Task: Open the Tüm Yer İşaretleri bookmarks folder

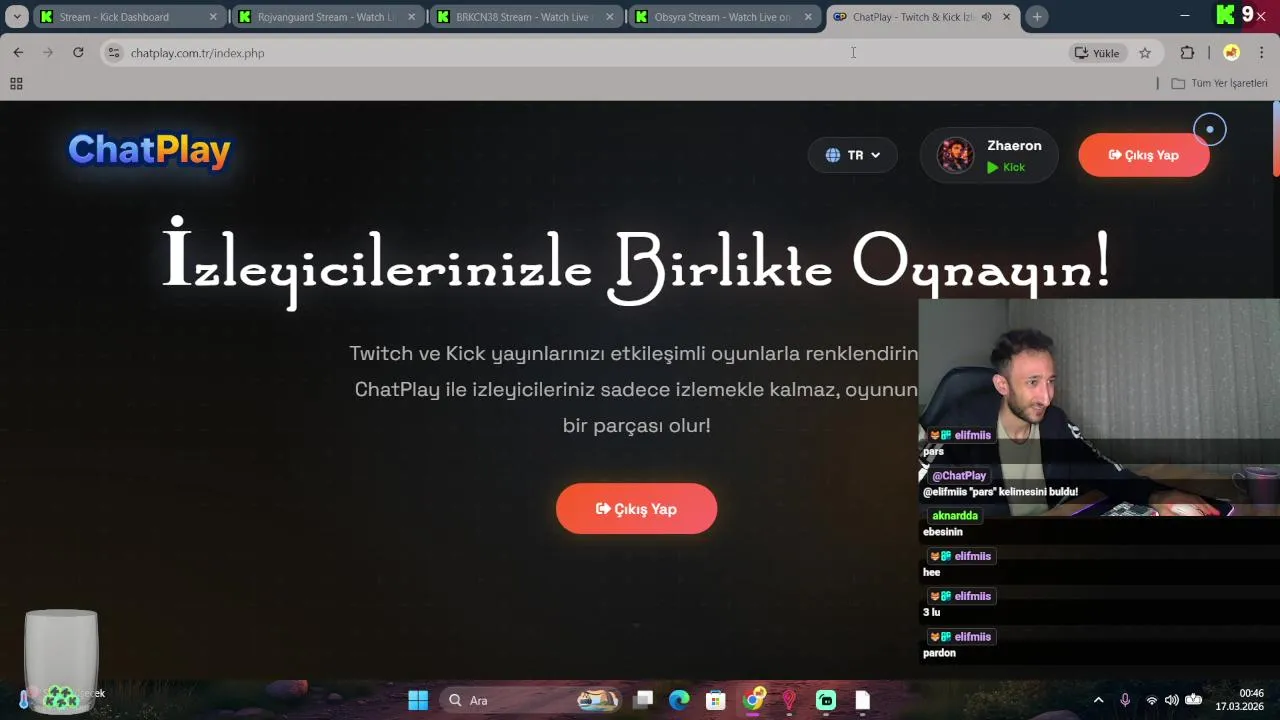Action: click(1219, 84)
